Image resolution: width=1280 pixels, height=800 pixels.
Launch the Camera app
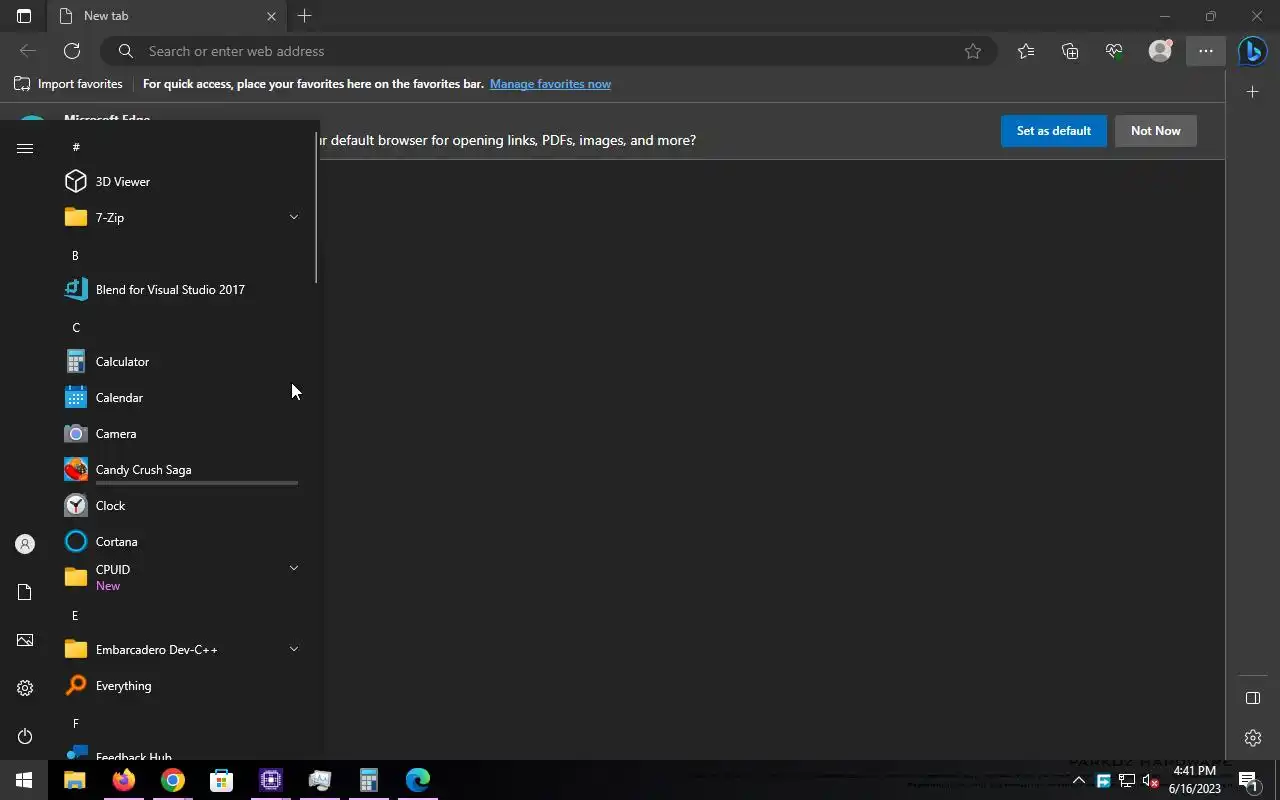(x=181, y=433)
